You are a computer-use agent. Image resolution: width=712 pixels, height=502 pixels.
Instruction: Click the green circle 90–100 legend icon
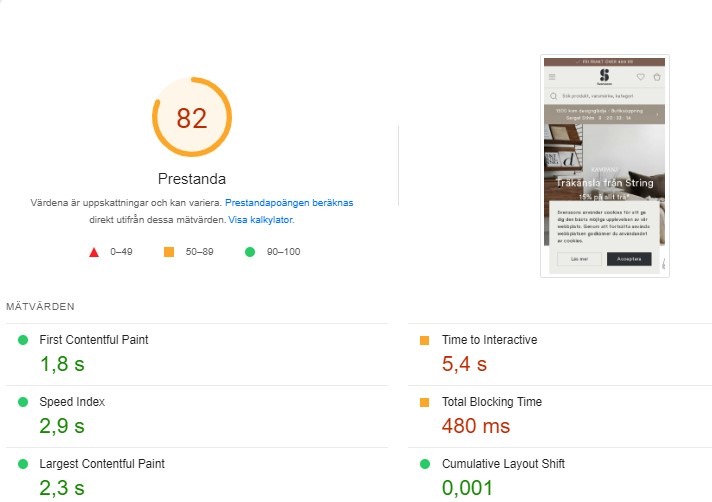click(250, 252)
